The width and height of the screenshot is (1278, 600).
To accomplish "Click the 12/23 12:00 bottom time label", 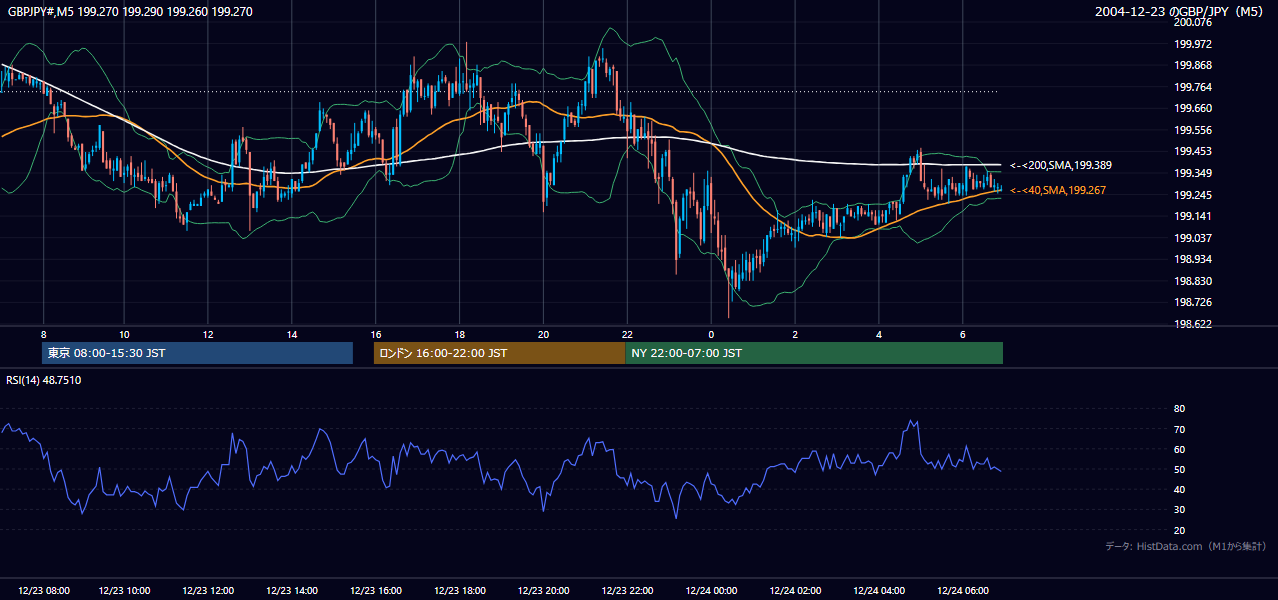I will pyautogui.click(x=209, y=590).
